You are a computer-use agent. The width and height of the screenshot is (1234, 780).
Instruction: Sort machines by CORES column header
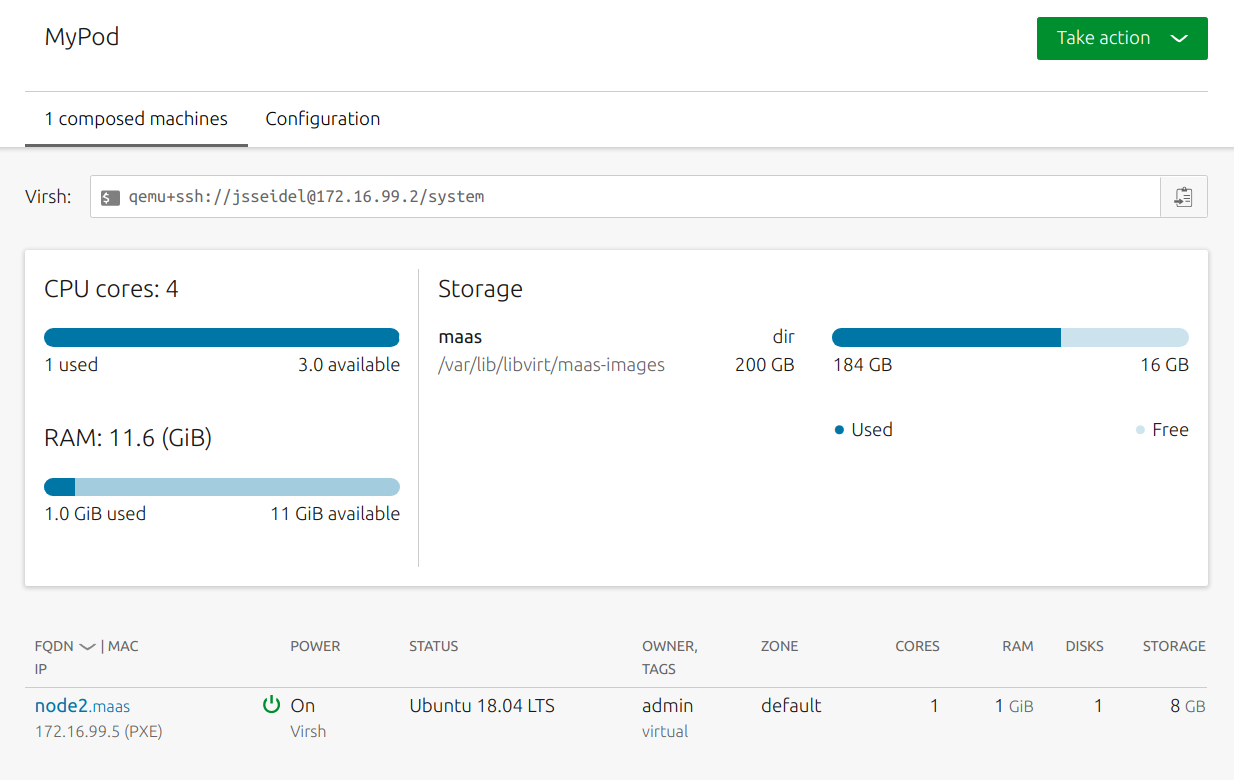tap(917, 646)
